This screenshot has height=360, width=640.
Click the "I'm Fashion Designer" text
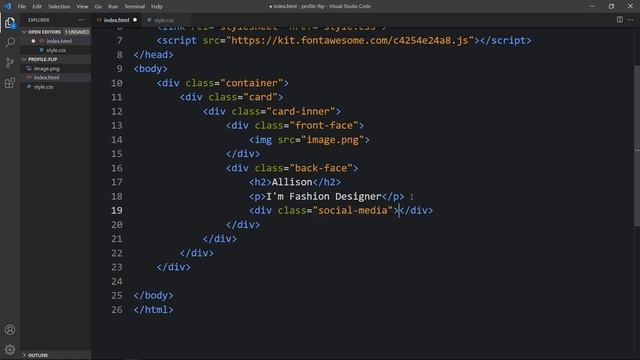[324, 197]
